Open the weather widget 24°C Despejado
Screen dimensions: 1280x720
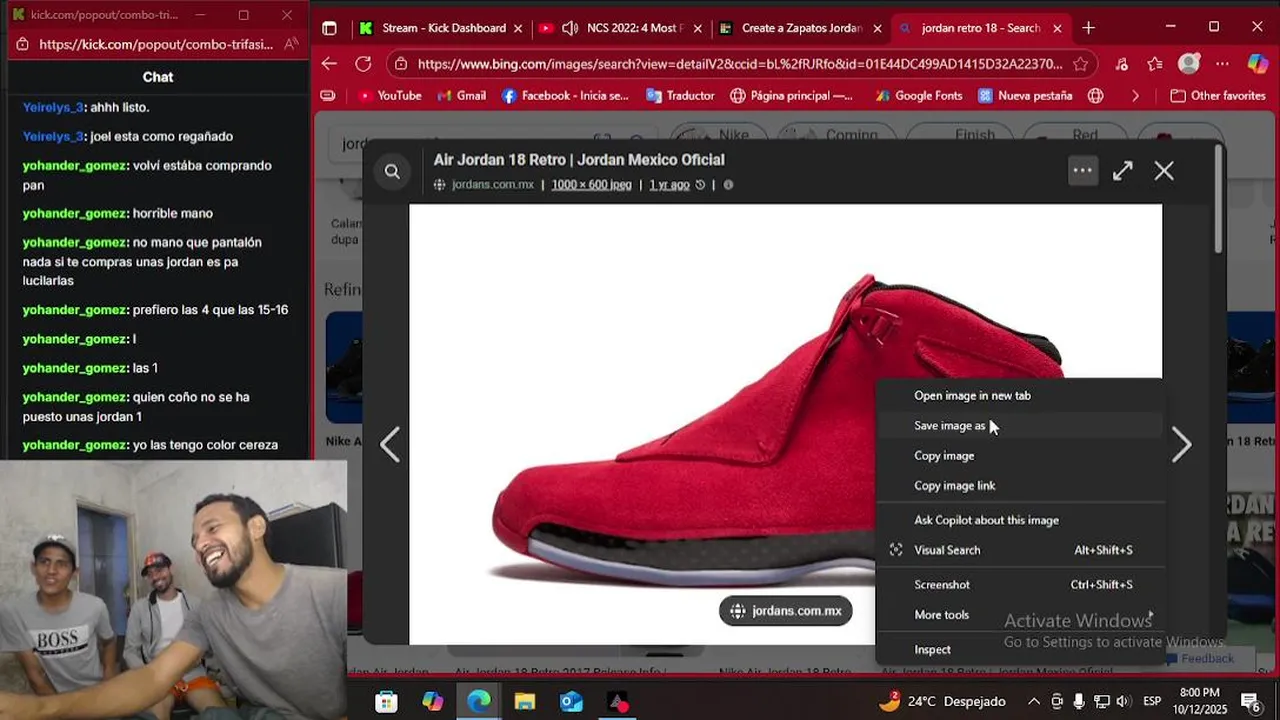[x=941, y=701]
